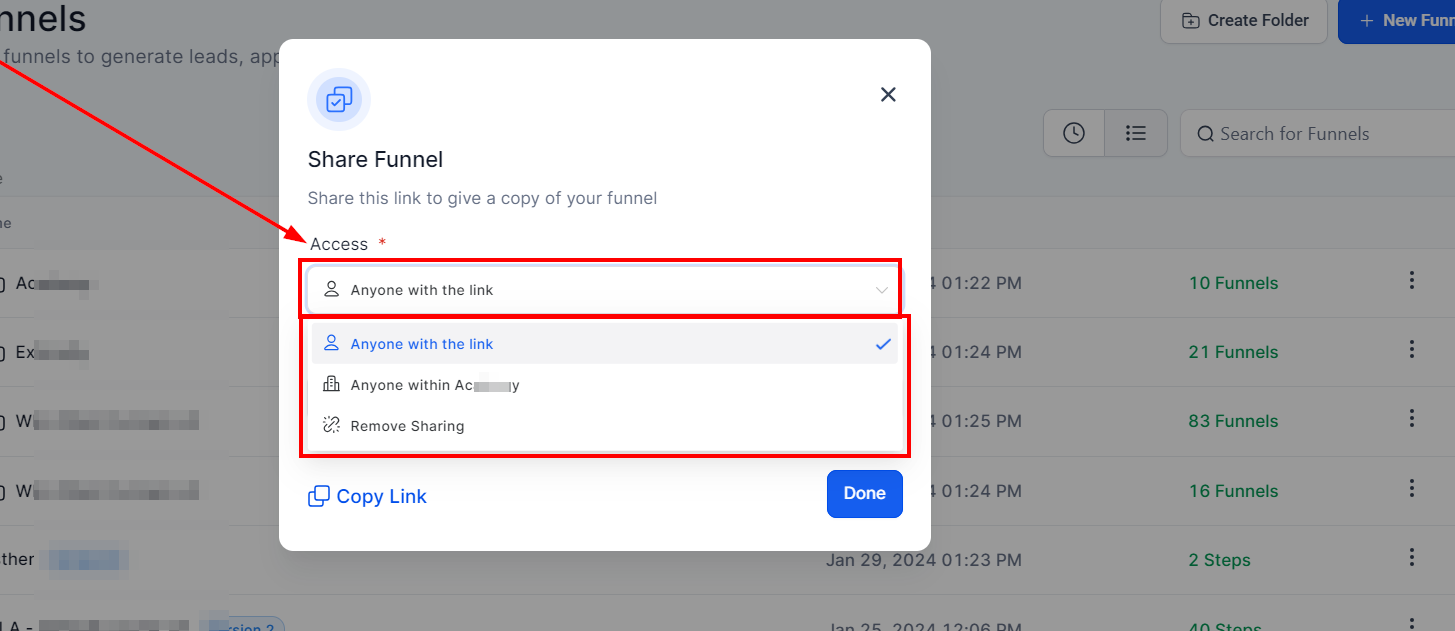Open the Access dropdown
The height and width of the screenshot is (631, 1455).
[603, 290]
